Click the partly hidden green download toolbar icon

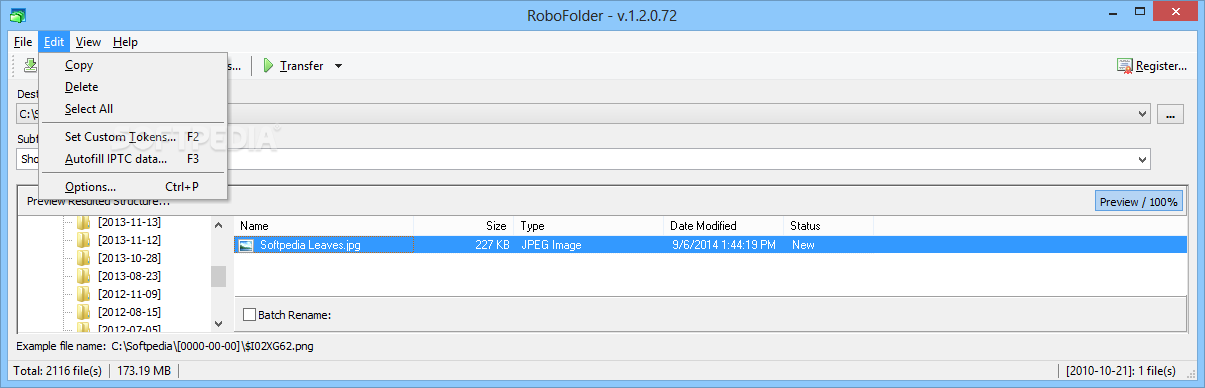pyautogui.click(x=30, y=66)
